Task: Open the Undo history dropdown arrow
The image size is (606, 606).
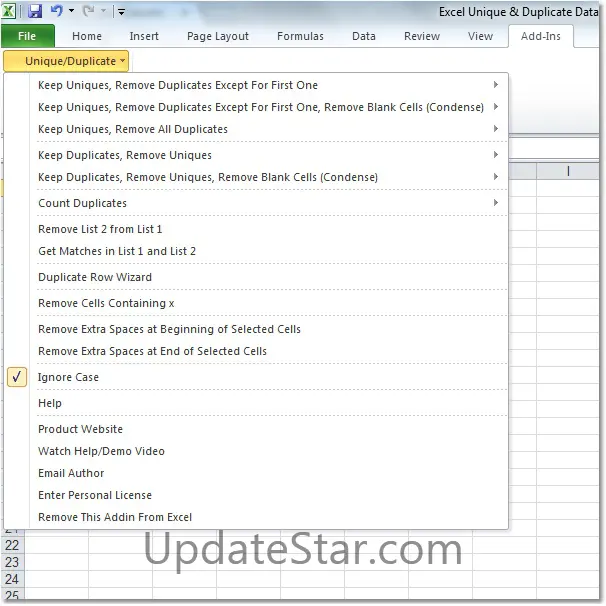Action: pyautogui.click(x=71, y=11)
